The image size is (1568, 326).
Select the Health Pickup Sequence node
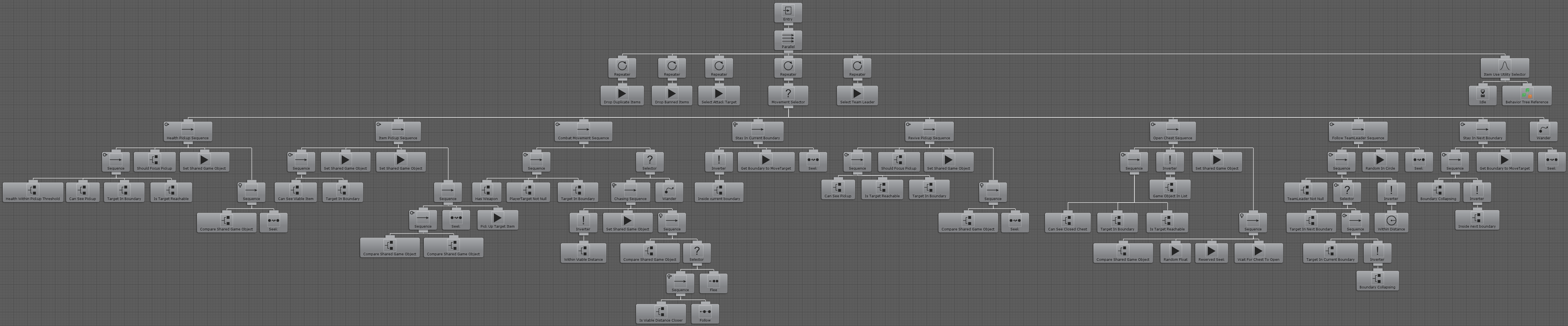click(188, 132)
